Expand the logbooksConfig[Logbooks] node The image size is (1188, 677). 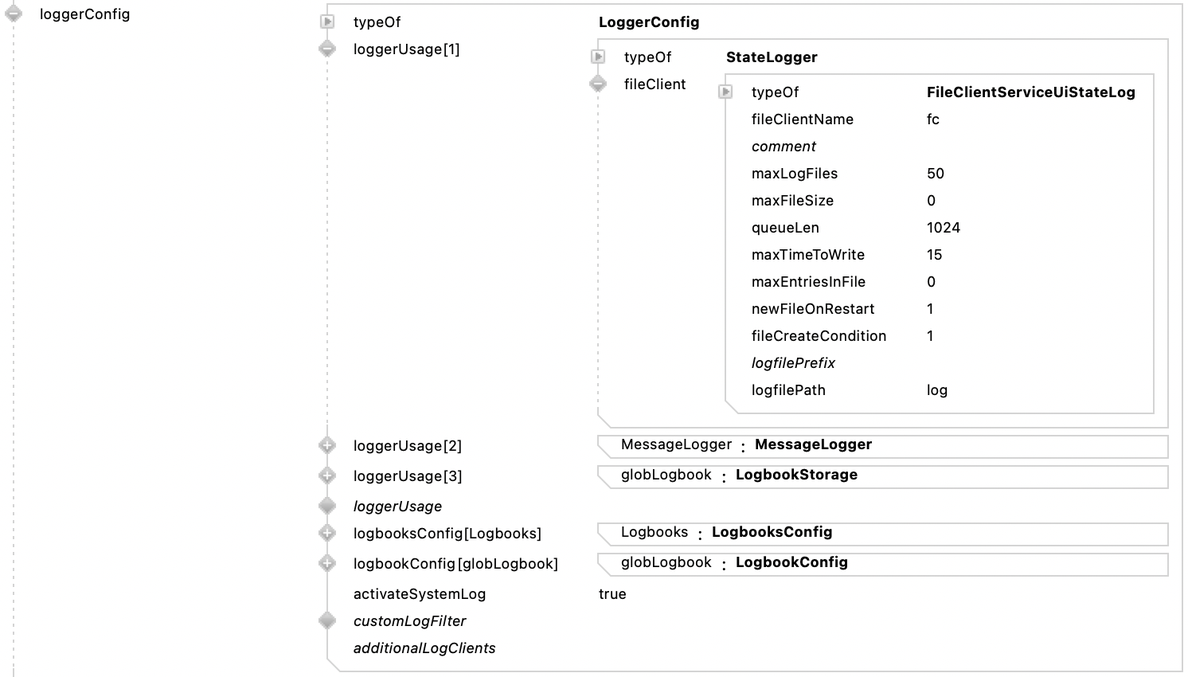[x=326, y=534]
